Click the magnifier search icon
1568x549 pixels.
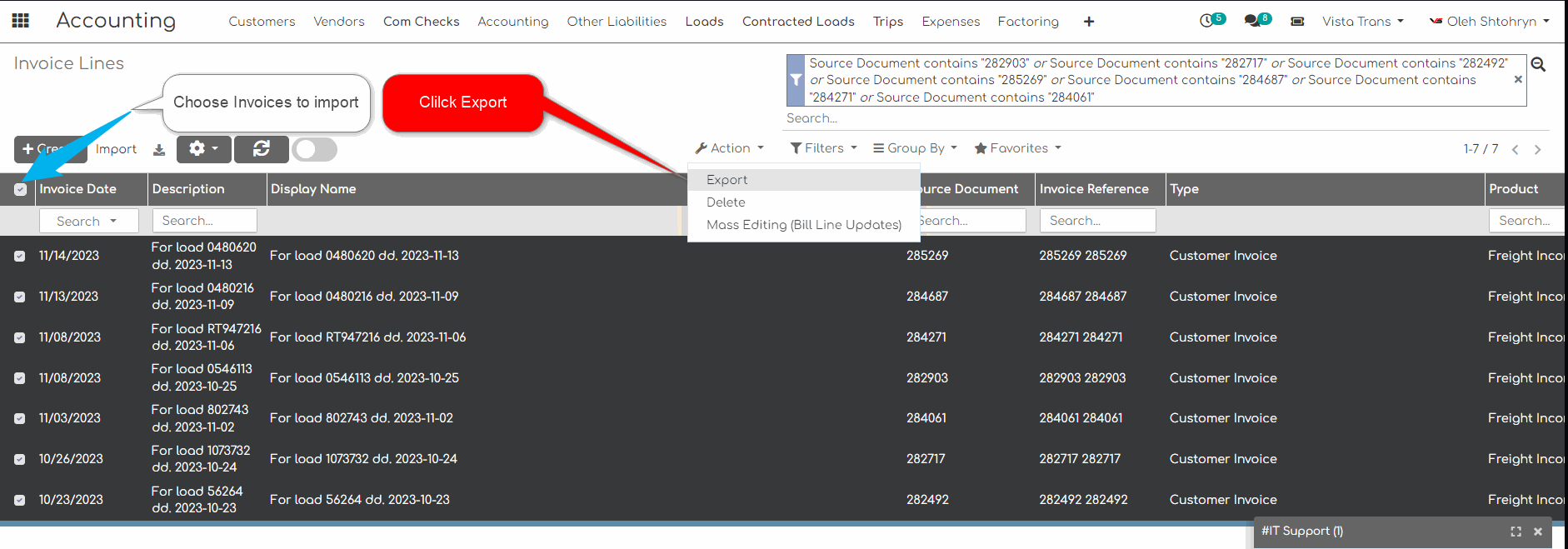[x=1538, y=65]
